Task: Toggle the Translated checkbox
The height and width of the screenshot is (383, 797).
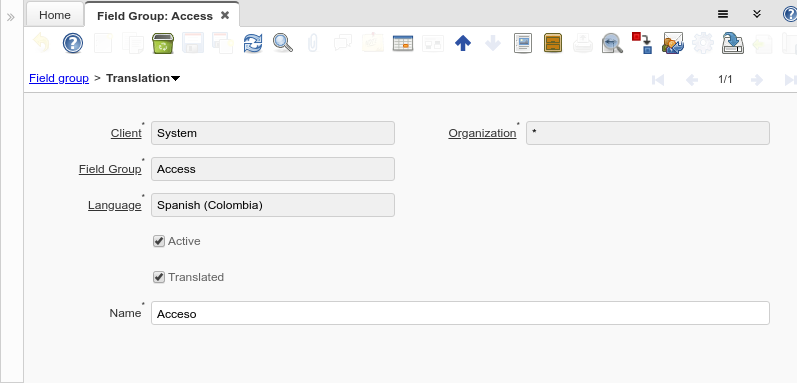Action: [159, 277]
